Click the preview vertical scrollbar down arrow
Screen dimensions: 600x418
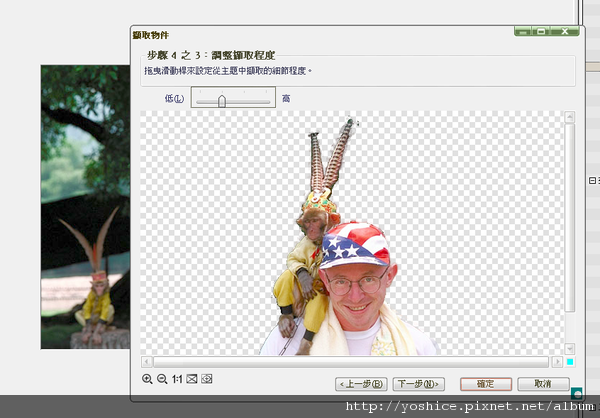click(570, 349)
